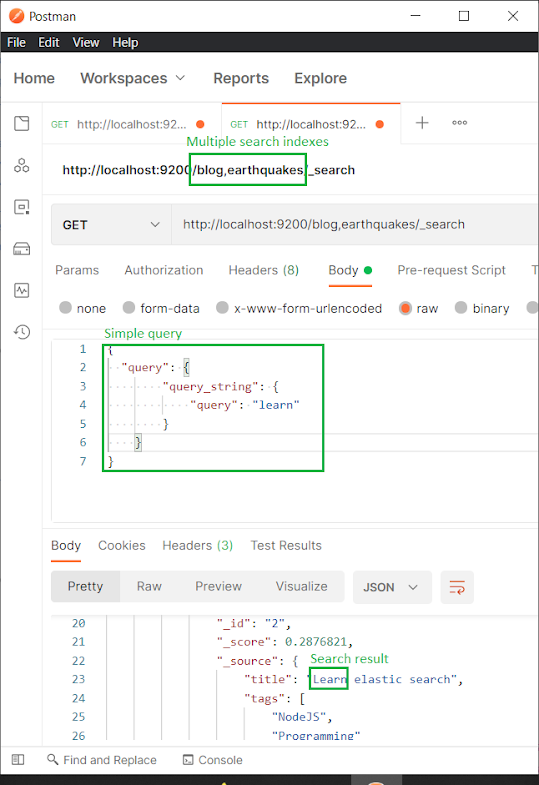
Task: Switch response view to Raw
Action: coord(149,586)
